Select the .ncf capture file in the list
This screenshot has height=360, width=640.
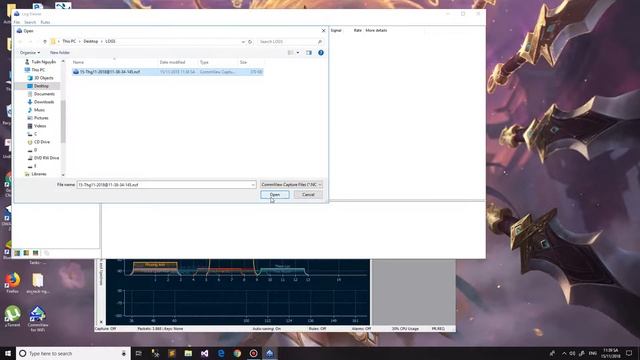pos(167,72)
